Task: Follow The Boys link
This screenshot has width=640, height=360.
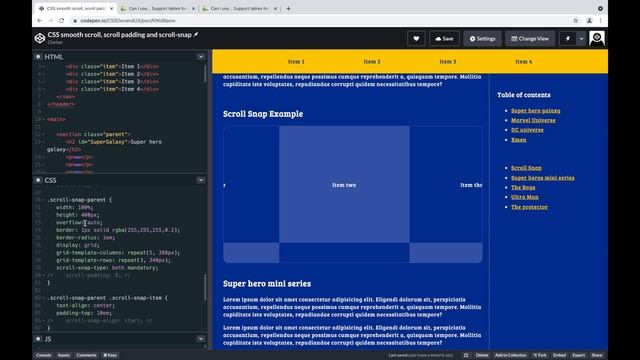Action: [x=523, y=187]
